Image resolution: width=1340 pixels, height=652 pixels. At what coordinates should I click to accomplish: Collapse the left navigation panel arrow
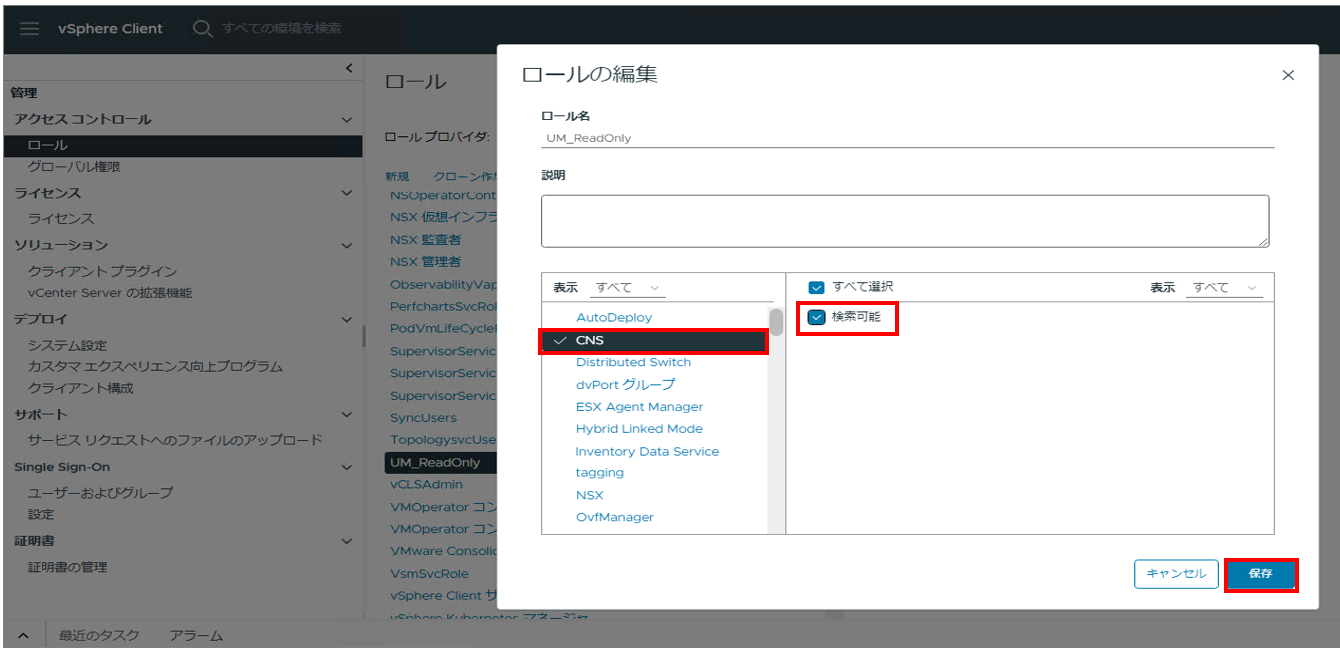coord(349,68)
